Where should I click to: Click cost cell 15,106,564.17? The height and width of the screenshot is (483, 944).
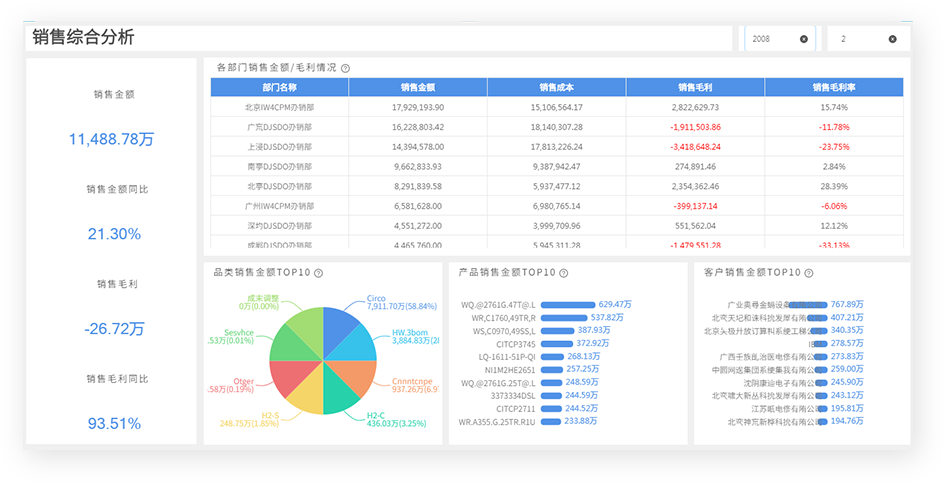pyautogui.click(x=557, y=107)
